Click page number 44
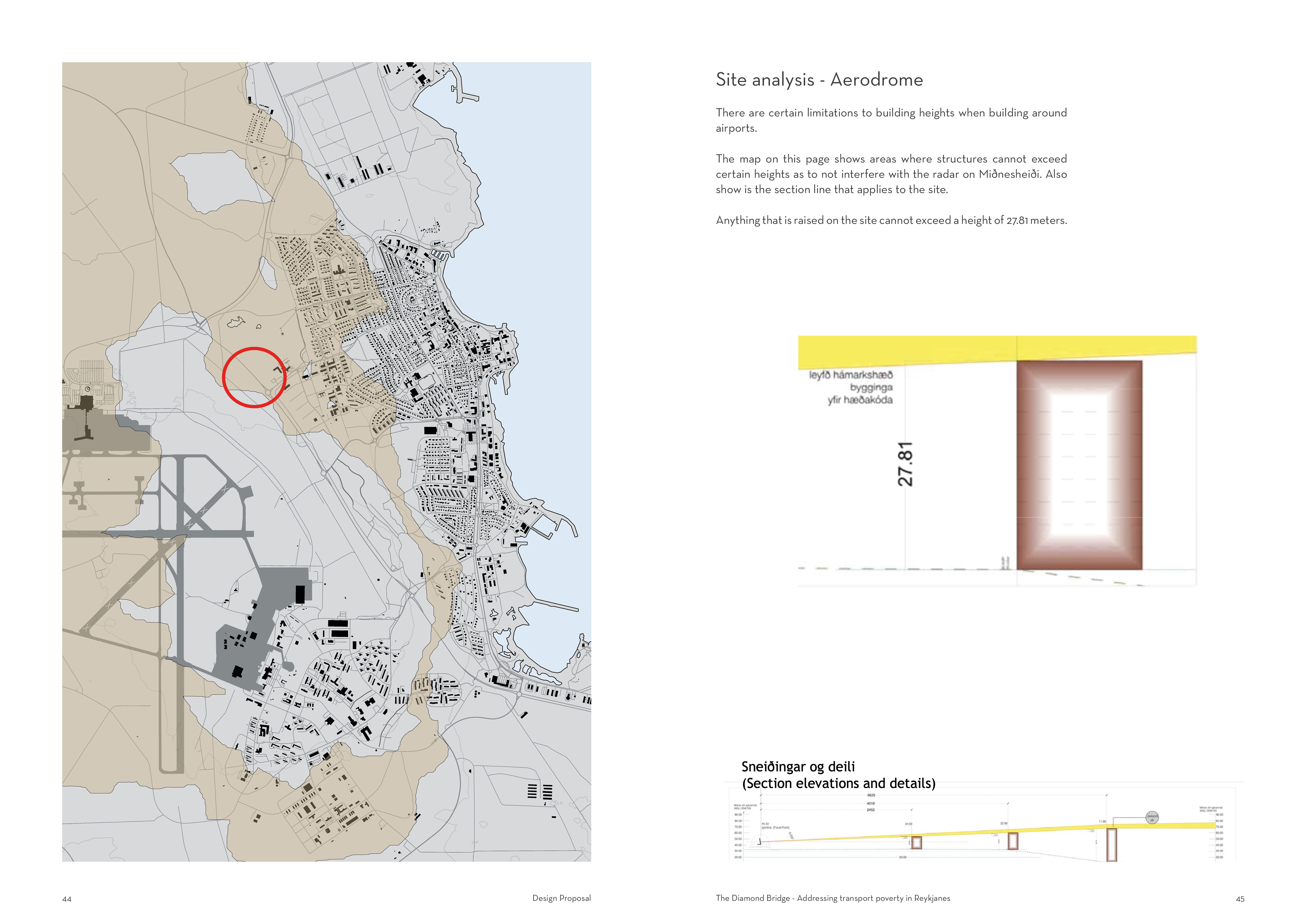 (x=67, y=899)
